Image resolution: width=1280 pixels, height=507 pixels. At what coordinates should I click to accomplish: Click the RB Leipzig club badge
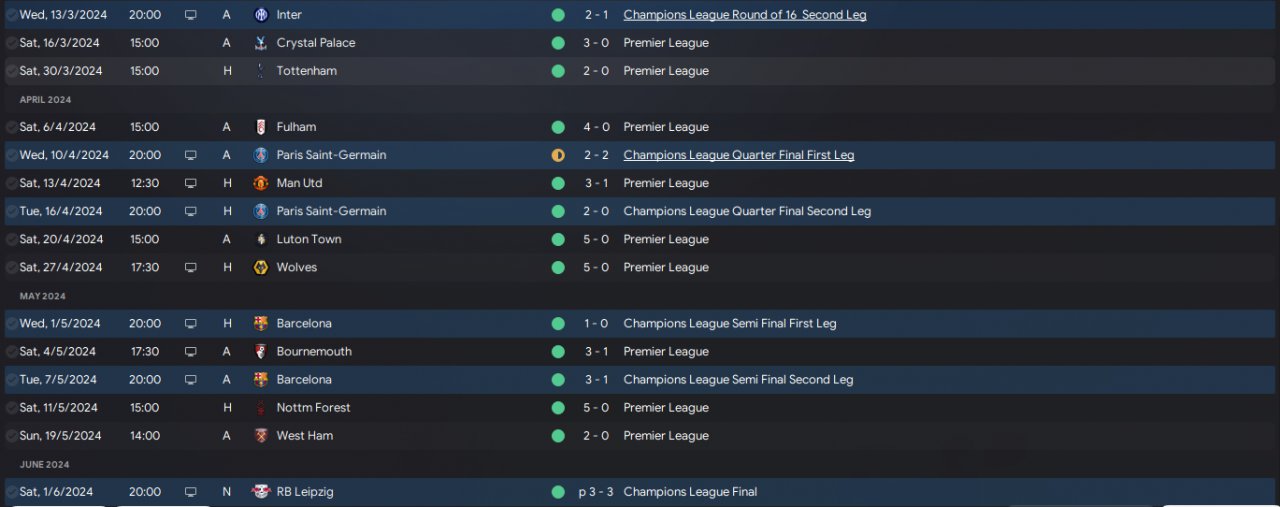[261, 492]
